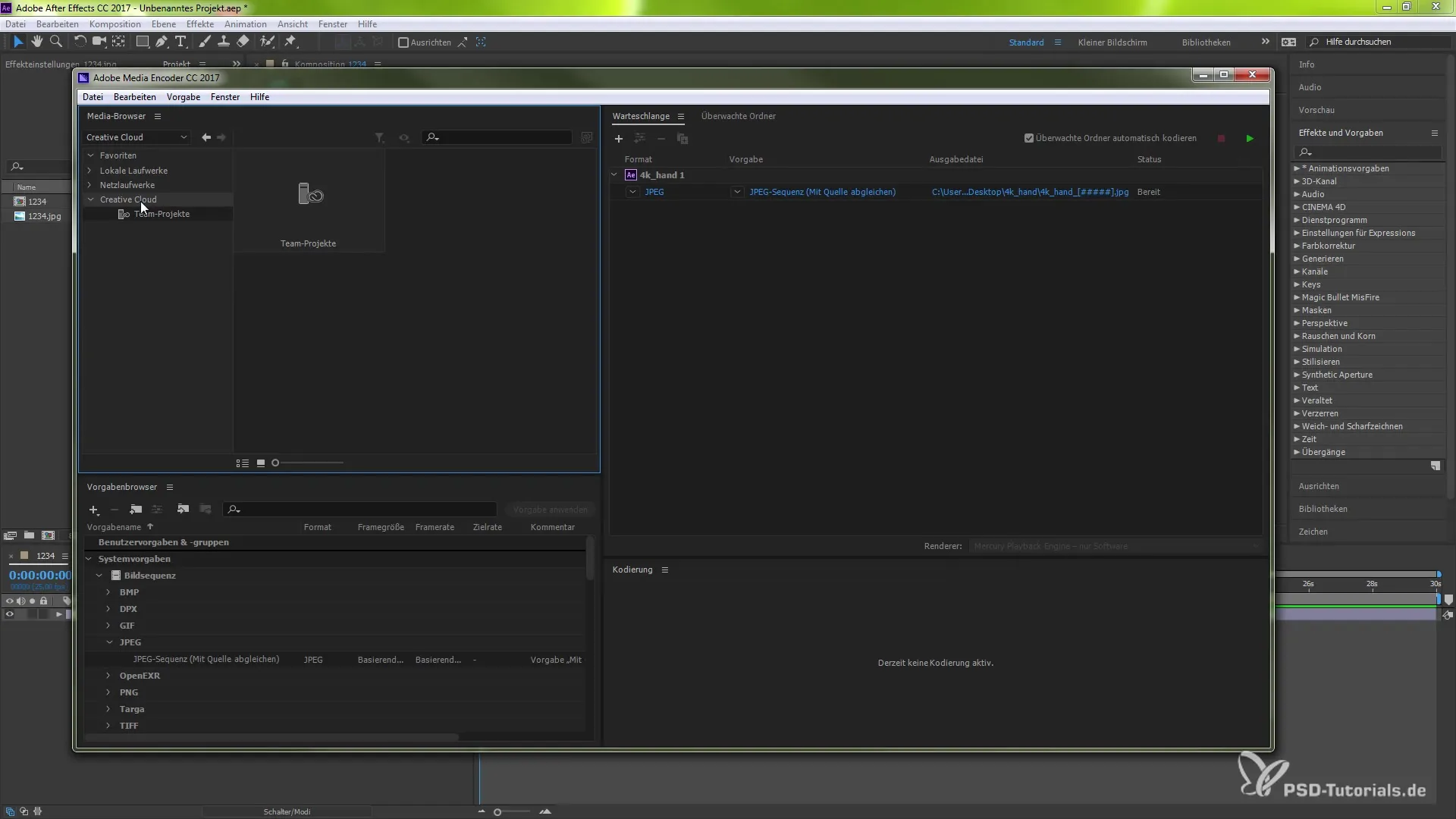Add output settings icon in queue toolbar
This screenshot has width=1456, height=819.
[640, 139]
